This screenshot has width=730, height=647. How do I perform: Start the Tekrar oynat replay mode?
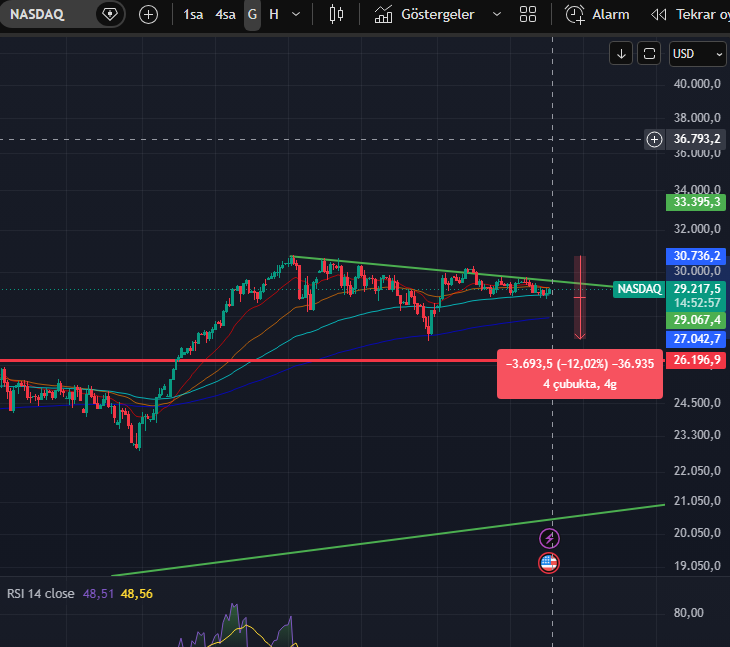pyautogui.click(x=690, y=15)
